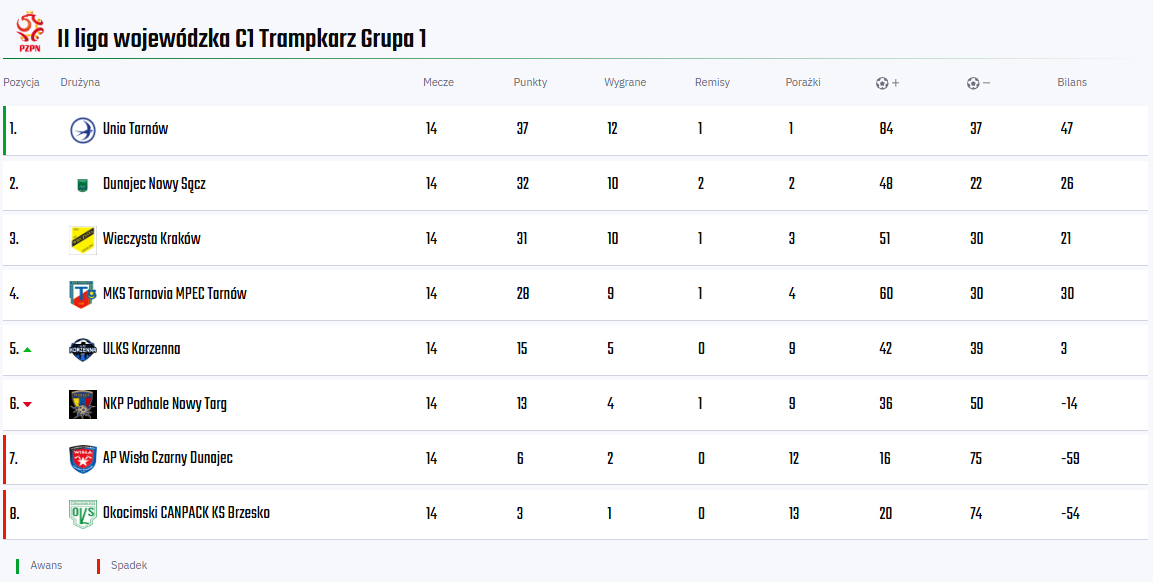The image size is (1153, 582).
Task: Click the green up arrow beside position 5
Action: (x=27, y=349)
